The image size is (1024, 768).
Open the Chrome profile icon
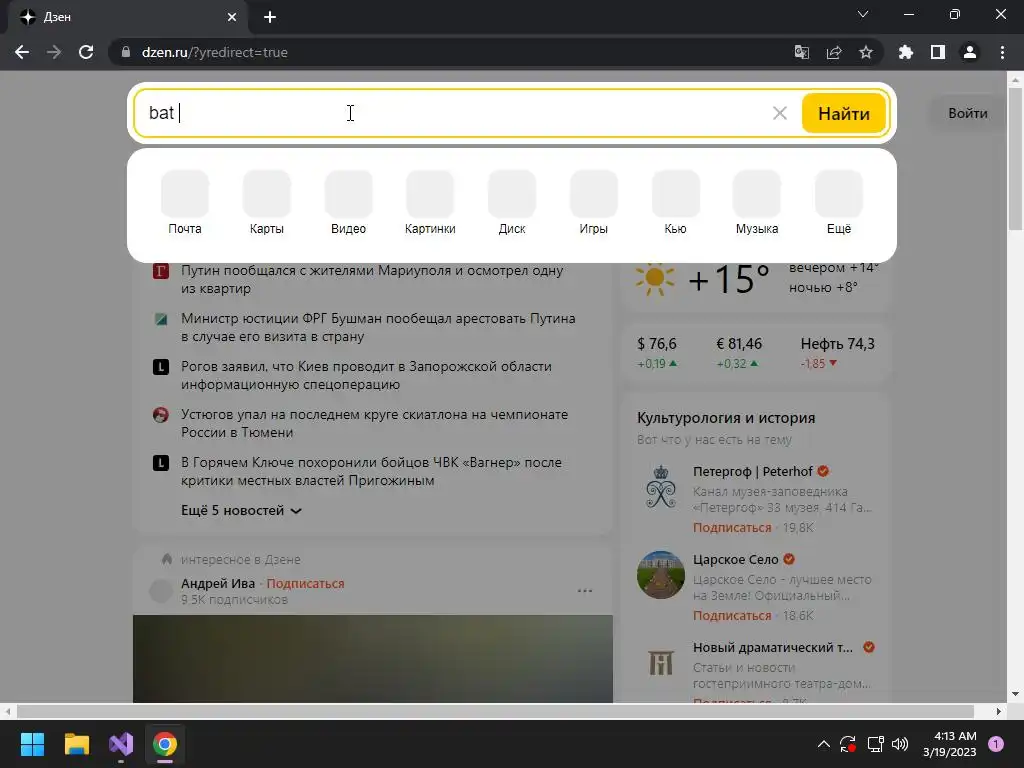(x=970, y=52)
